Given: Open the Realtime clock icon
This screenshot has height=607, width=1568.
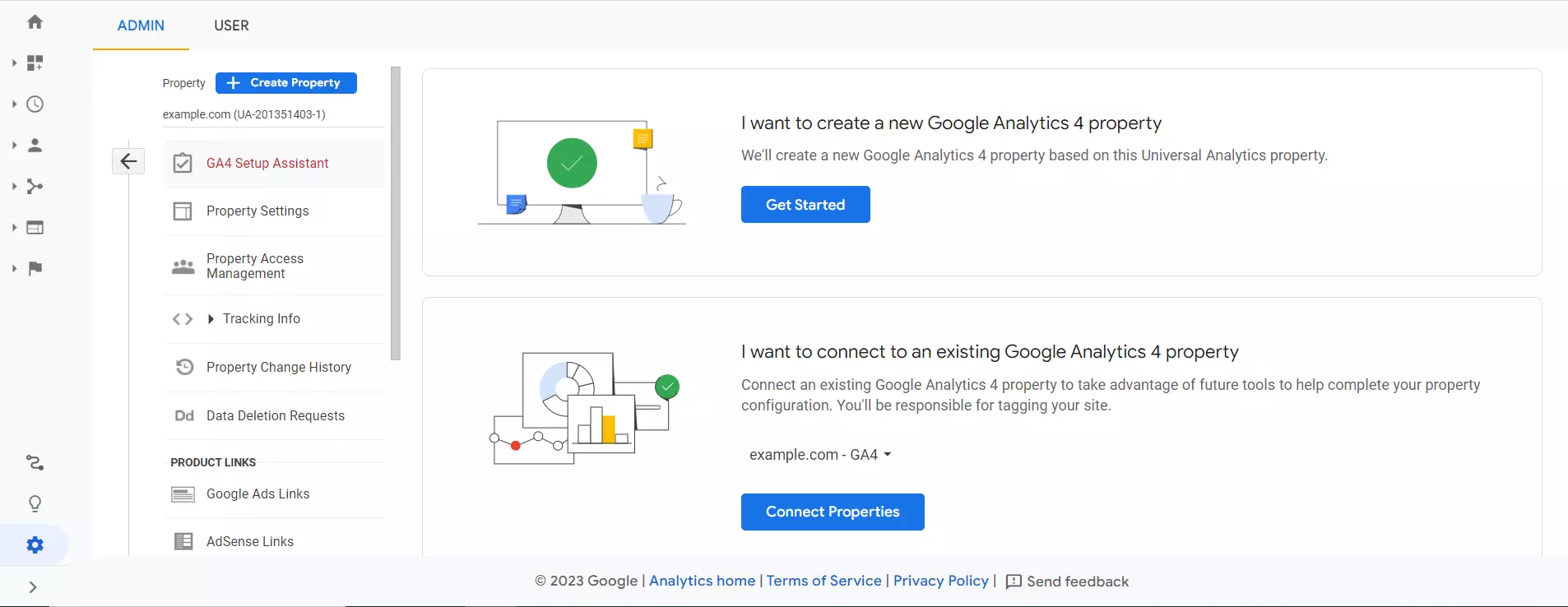Looking at the screenshot, I should [x=35, y=104].
